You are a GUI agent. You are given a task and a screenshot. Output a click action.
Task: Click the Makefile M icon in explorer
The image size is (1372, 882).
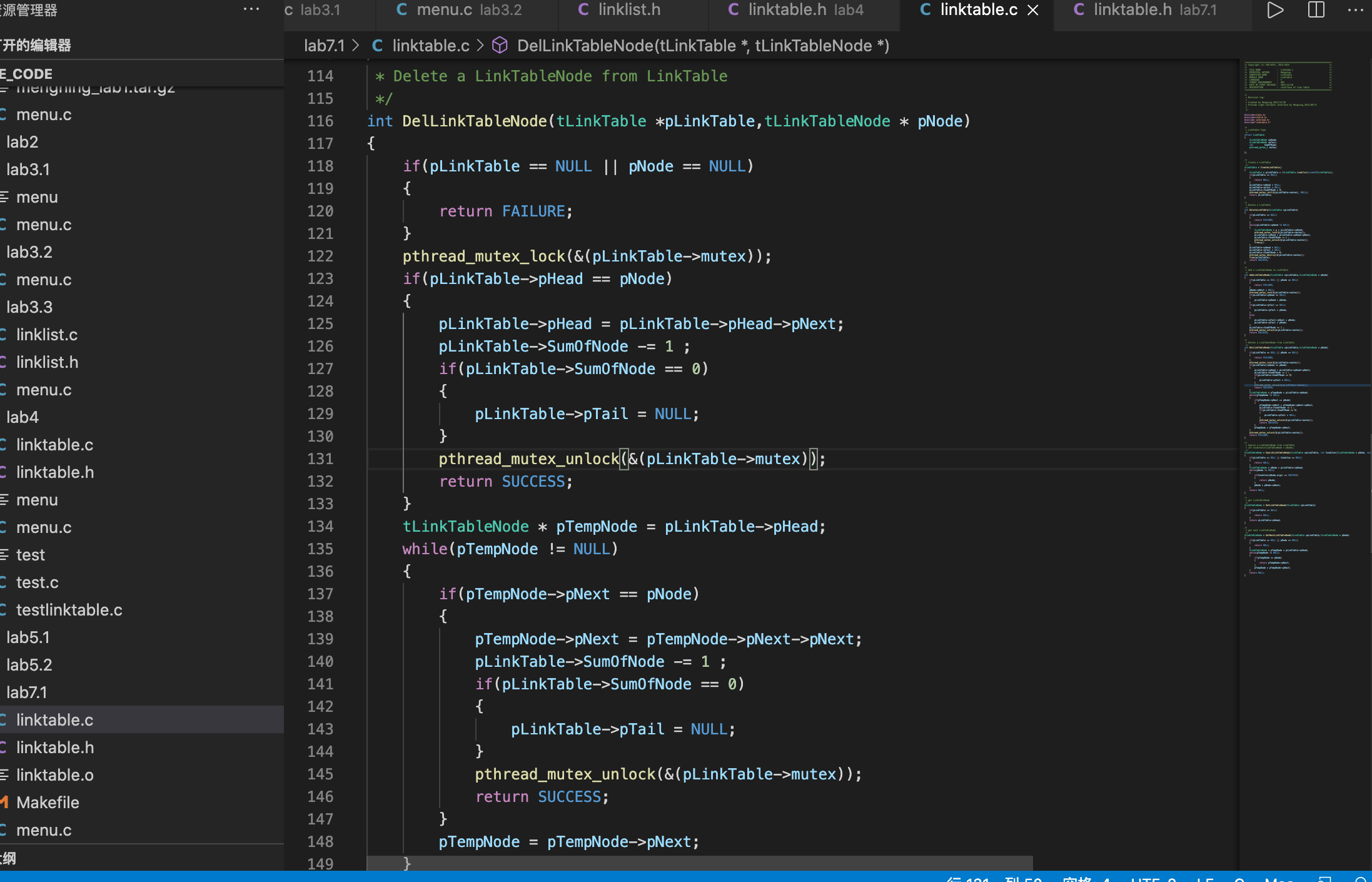tap(4, 803)
